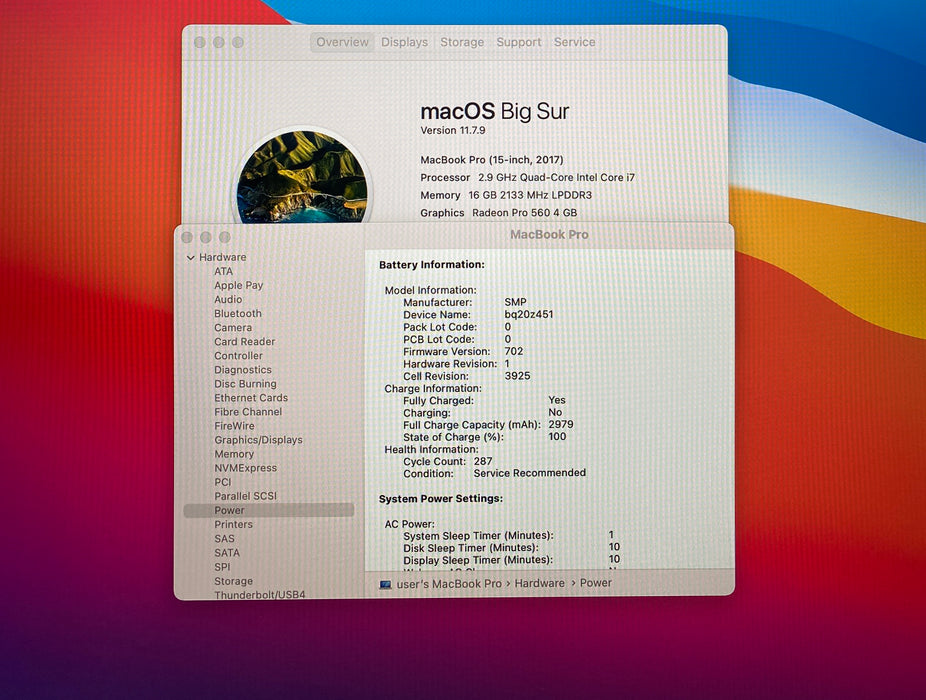Screen dimensions: 926x700
Task: Open the Displays tab
Action: pyautogui.click(x=404, y=43)
